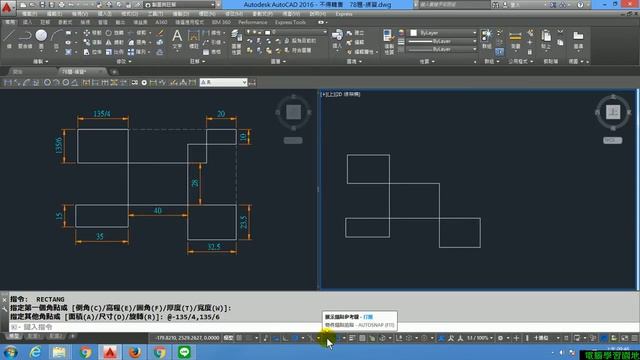The width and height of the screenshot is (640, 360).
Task: Select the Circle tool in the ribbon
Action: click(x=41, y=39)
